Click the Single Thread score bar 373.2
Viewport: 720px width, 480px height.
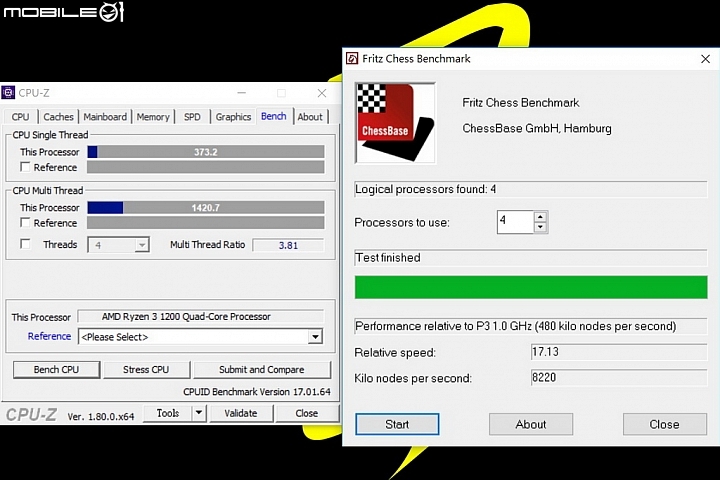[x=206, y=152]
